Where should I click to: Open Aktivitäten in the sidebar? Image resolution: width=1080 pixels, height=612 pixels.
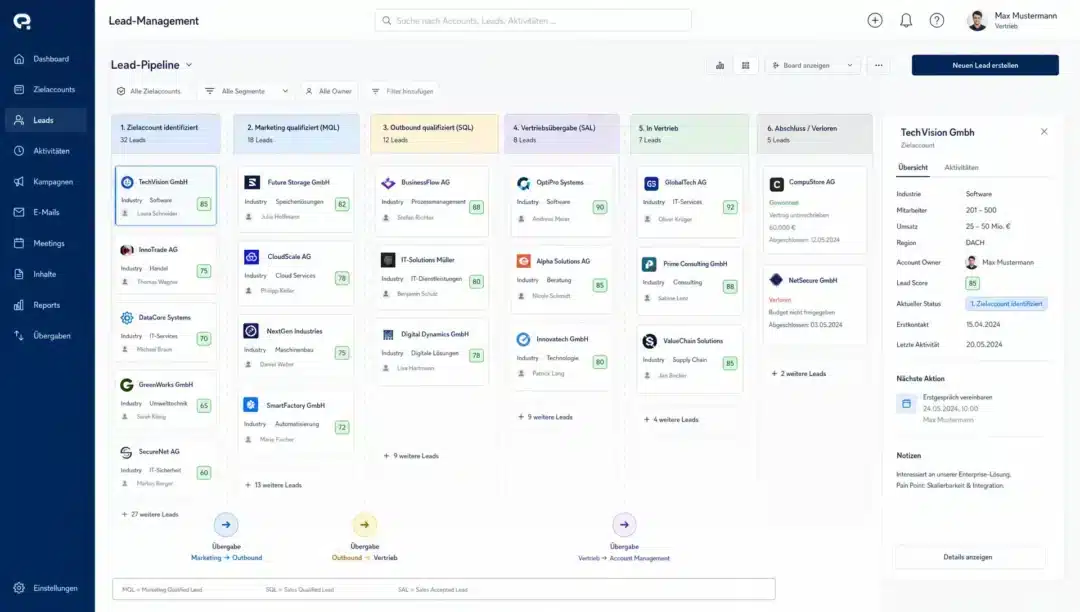pos(45,151)
